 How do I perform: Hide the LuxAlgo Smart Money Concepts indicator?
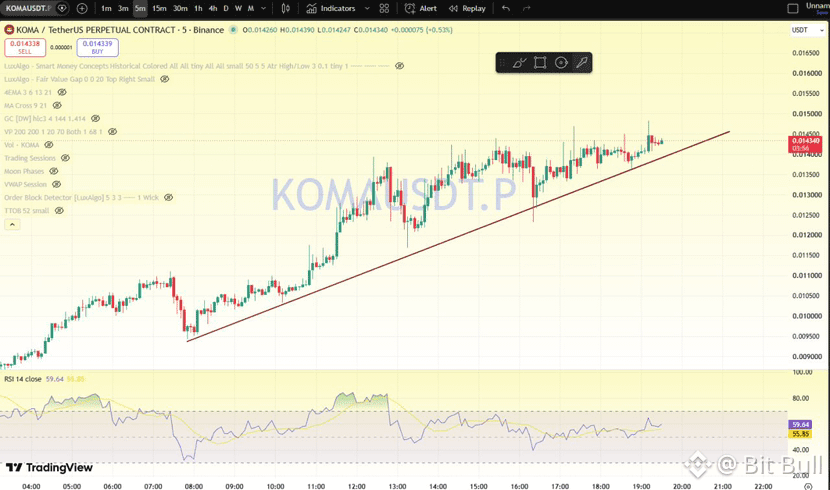click(400, 66)
